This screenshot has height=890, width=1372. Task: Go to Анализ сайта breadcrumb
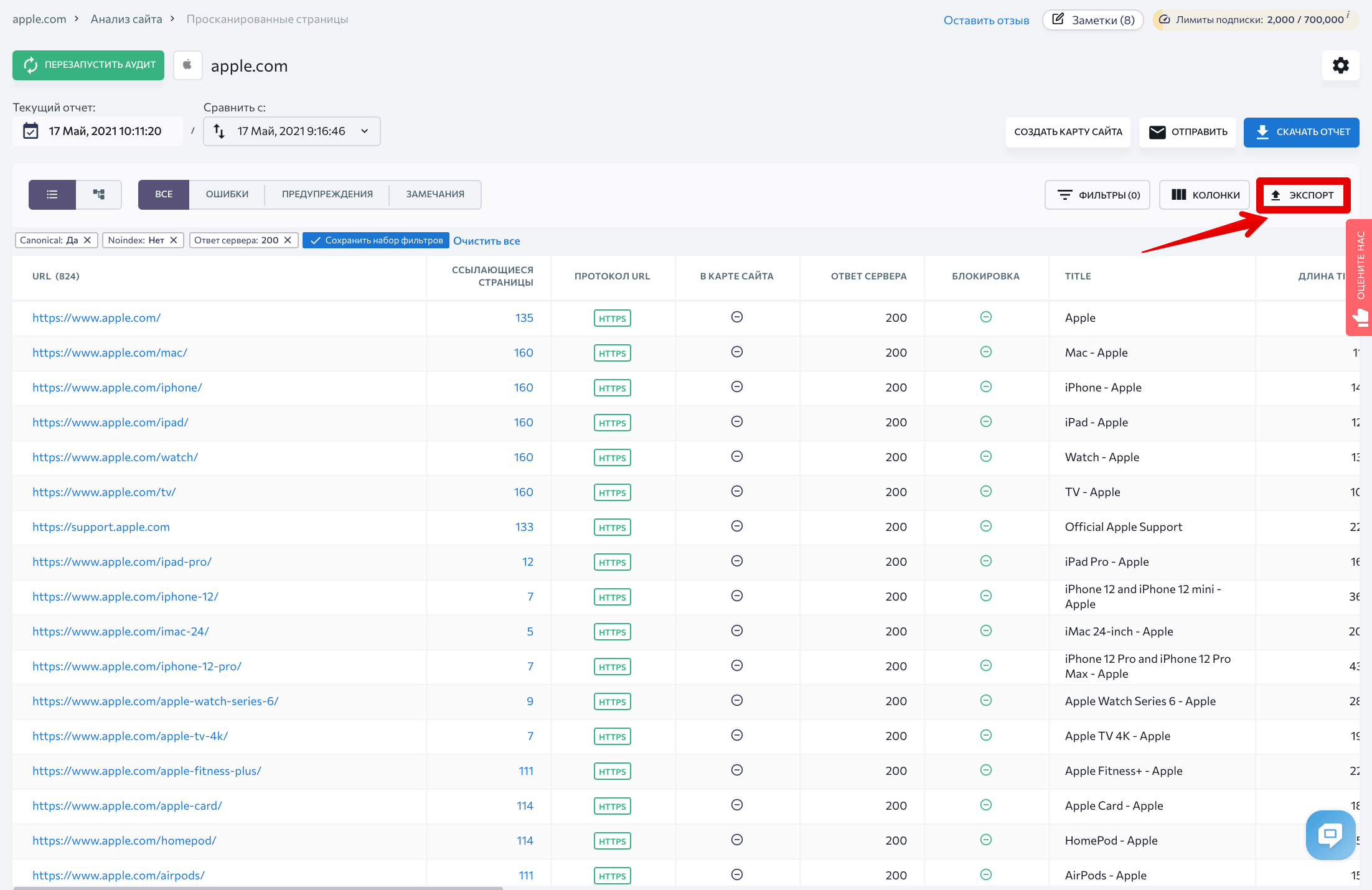[126, 19]
